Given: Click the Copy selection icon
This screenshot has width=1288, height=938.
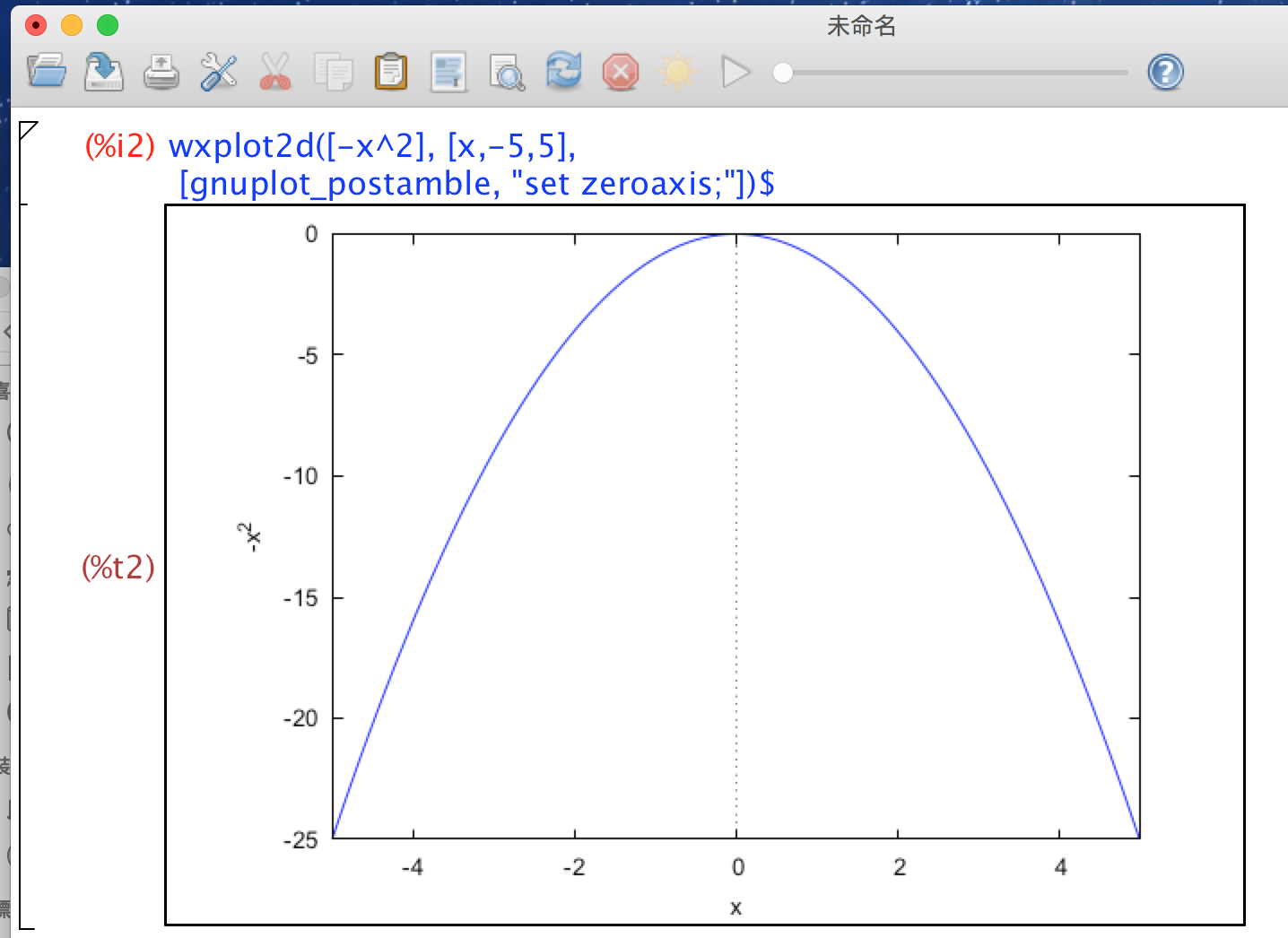Looking at the screenshot, I should click(334, 73).
